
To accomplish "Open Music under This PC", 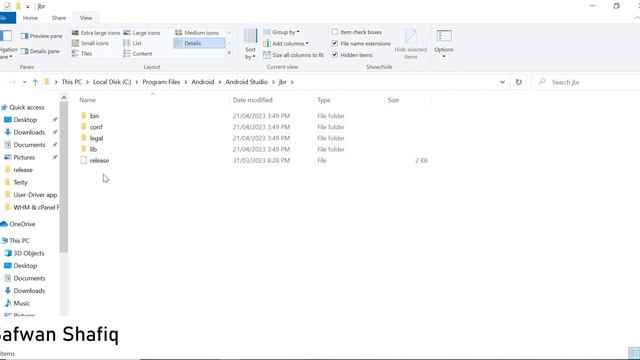I will point(21,303).
